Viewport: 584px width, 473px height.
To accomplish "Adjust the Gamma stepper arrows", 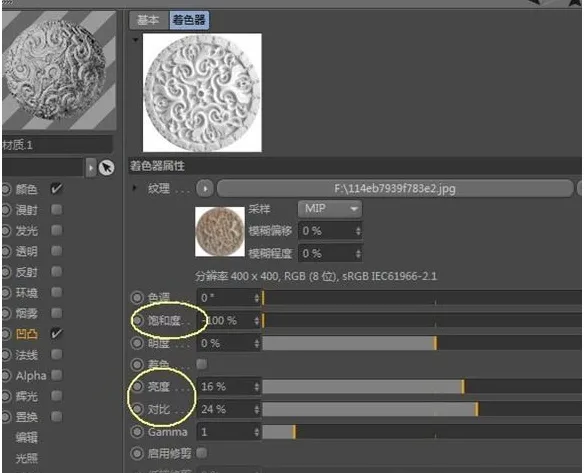I will coord(257,432).
